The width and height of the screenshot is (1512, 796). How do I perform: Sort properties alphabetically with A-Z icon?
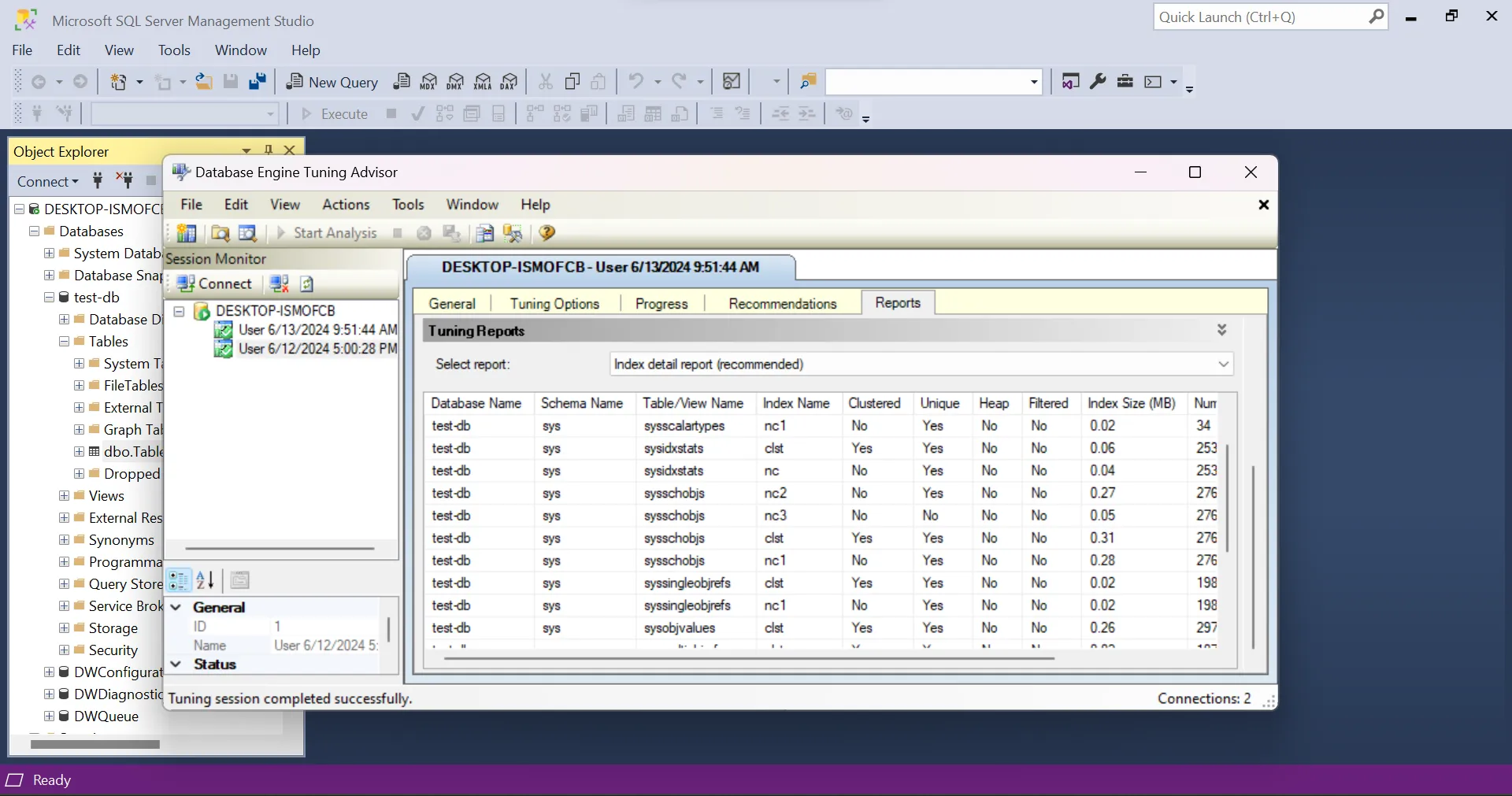tap(206, 580)
